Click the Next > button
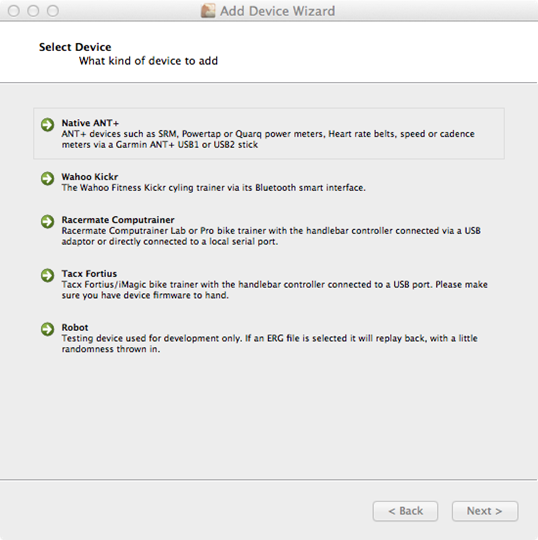 [485, 511]
